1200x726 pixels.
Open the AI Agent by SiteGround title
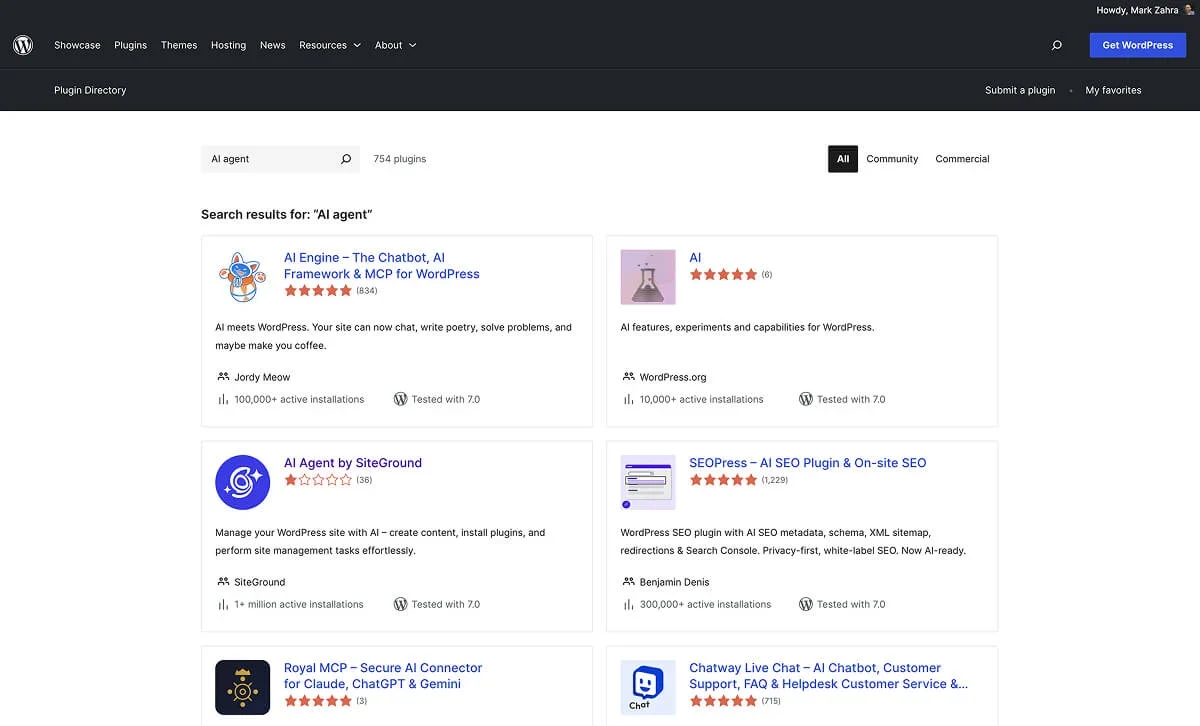353,463
